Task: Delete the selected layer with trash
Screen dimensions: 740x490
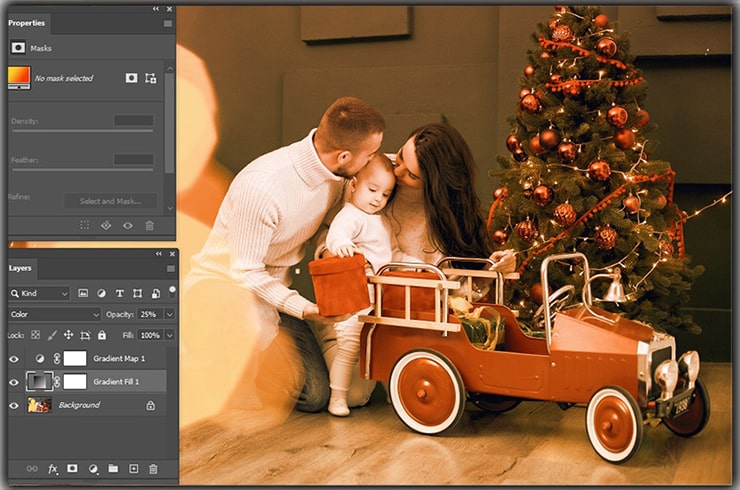Action: pos(153,469)
